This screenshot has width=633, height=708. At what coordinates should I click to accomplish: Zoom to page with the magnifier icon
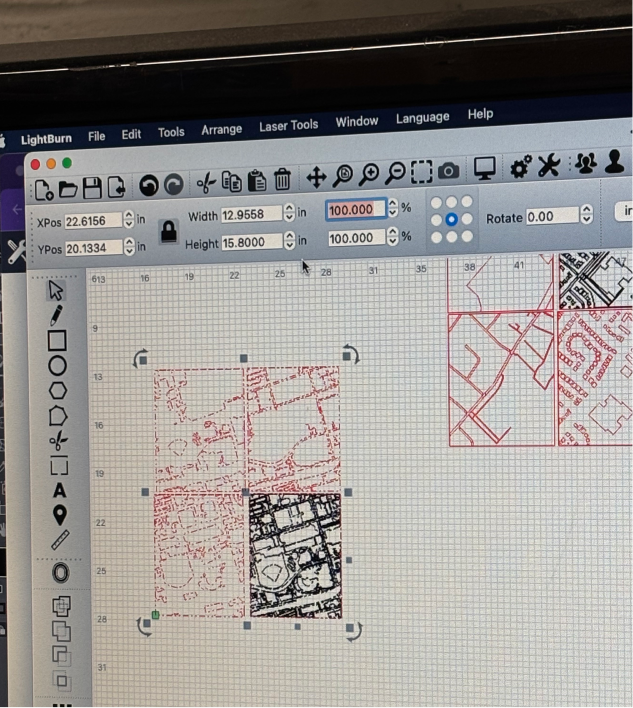tap(343, 175)
